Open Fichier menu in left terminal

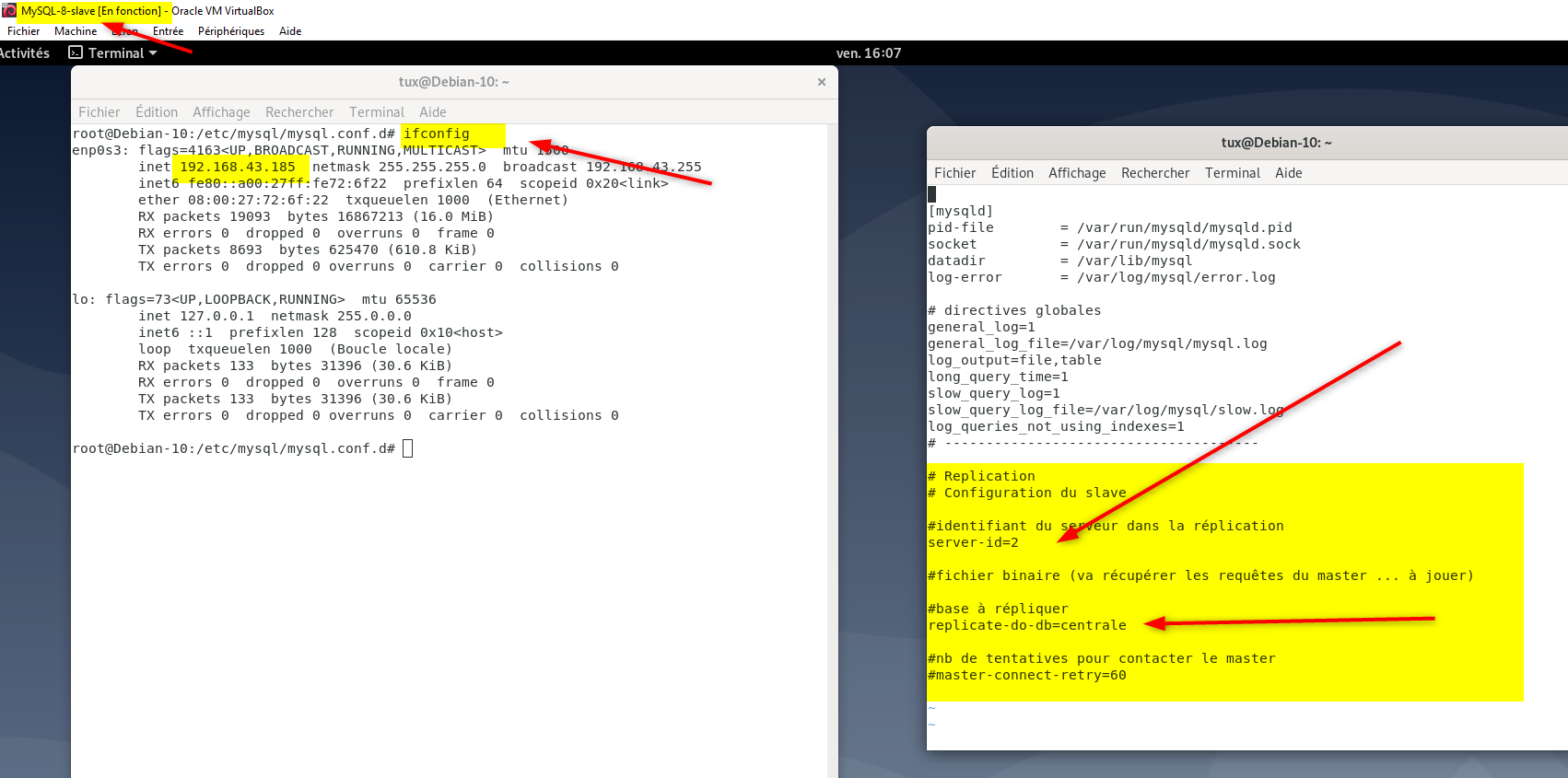(99, 112)
